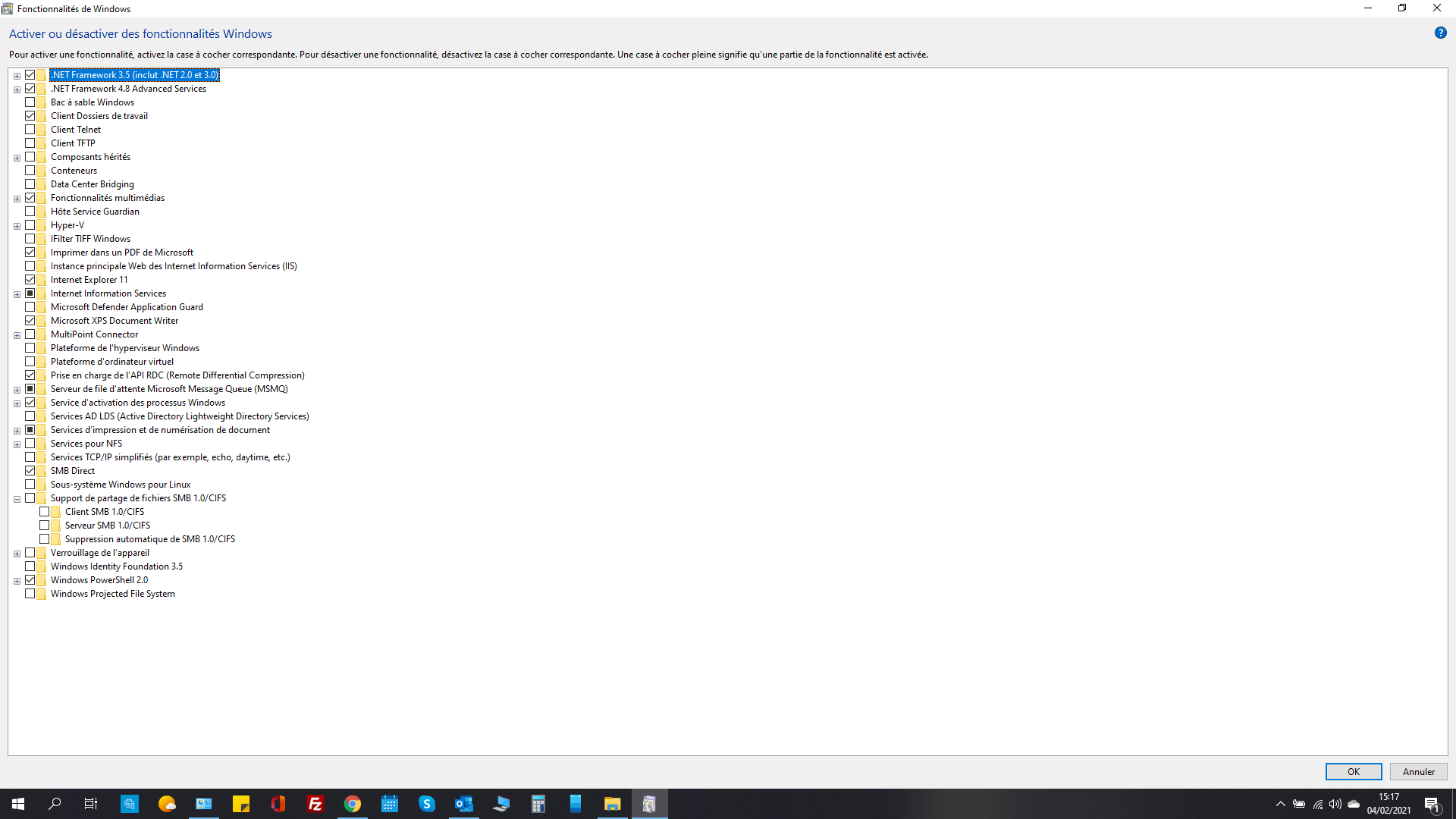Open Outlook from the taskbar
The image size is (1456, 819).
[463, 804]
